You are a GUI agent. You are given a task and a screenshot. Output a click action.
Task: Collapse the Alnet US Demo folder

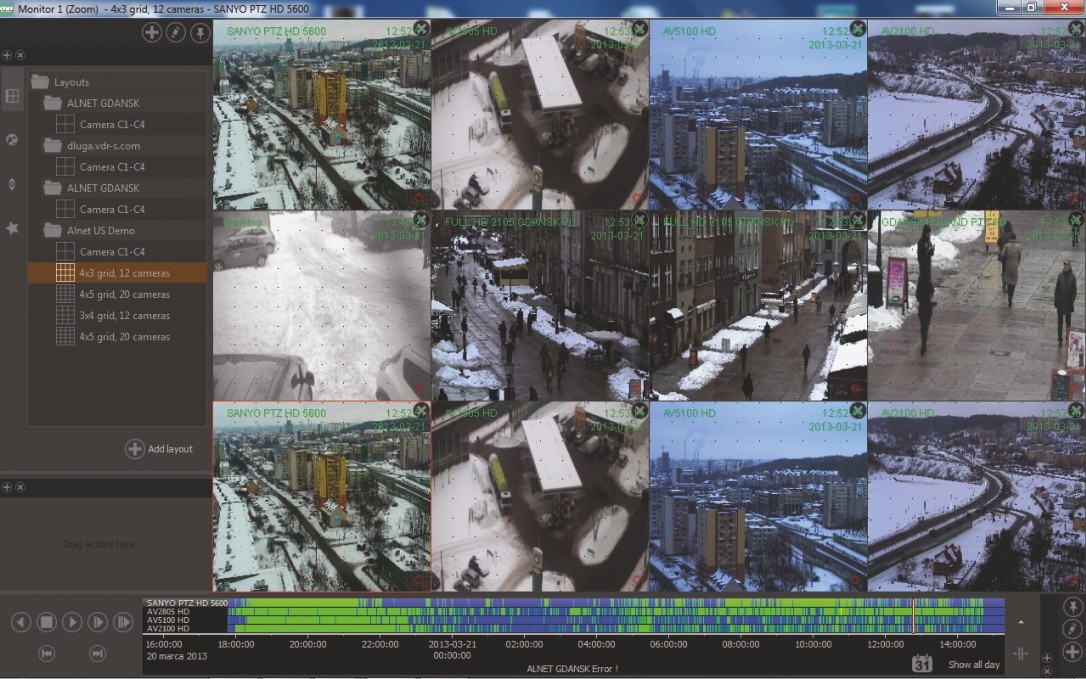pyautogui.click(x=53, y=230)
